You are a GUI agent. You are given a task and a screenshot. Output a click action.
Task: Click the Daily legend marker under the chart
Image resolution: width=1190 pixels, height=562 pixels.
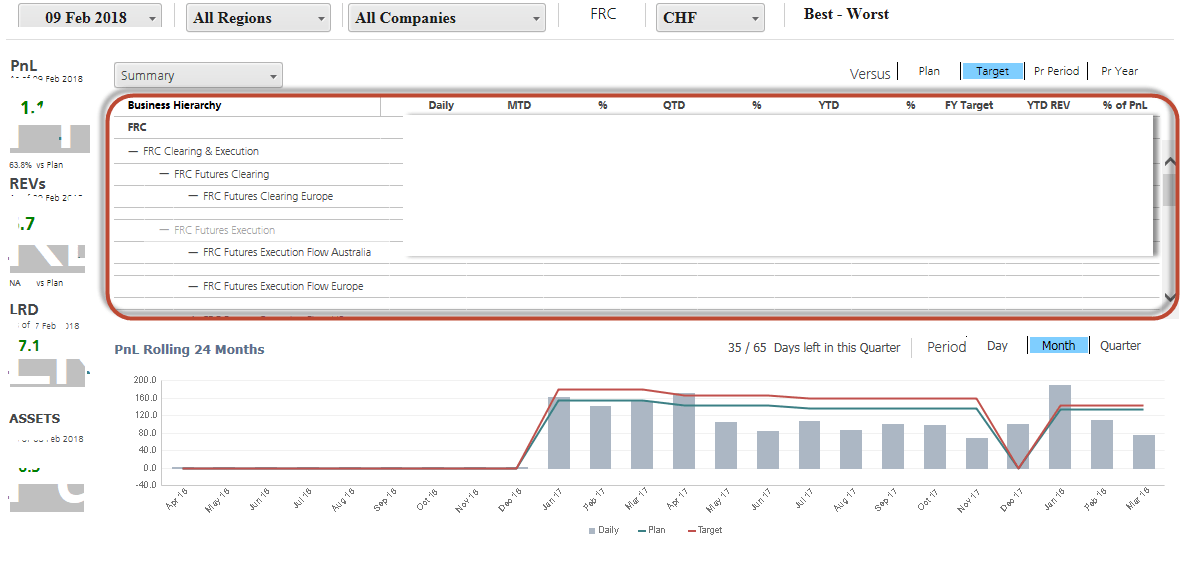click(592, 530)
